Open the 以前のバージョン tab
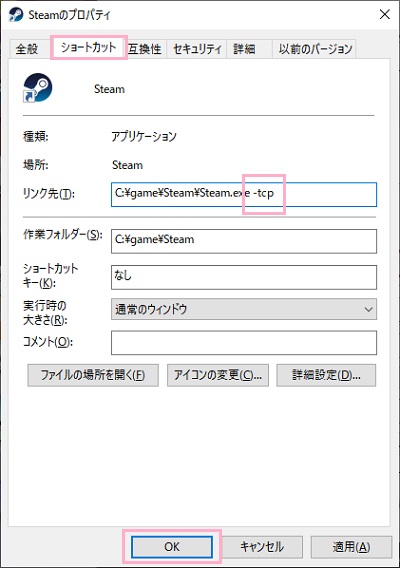Viewport: 400px width, 568px height. point(314,49)
